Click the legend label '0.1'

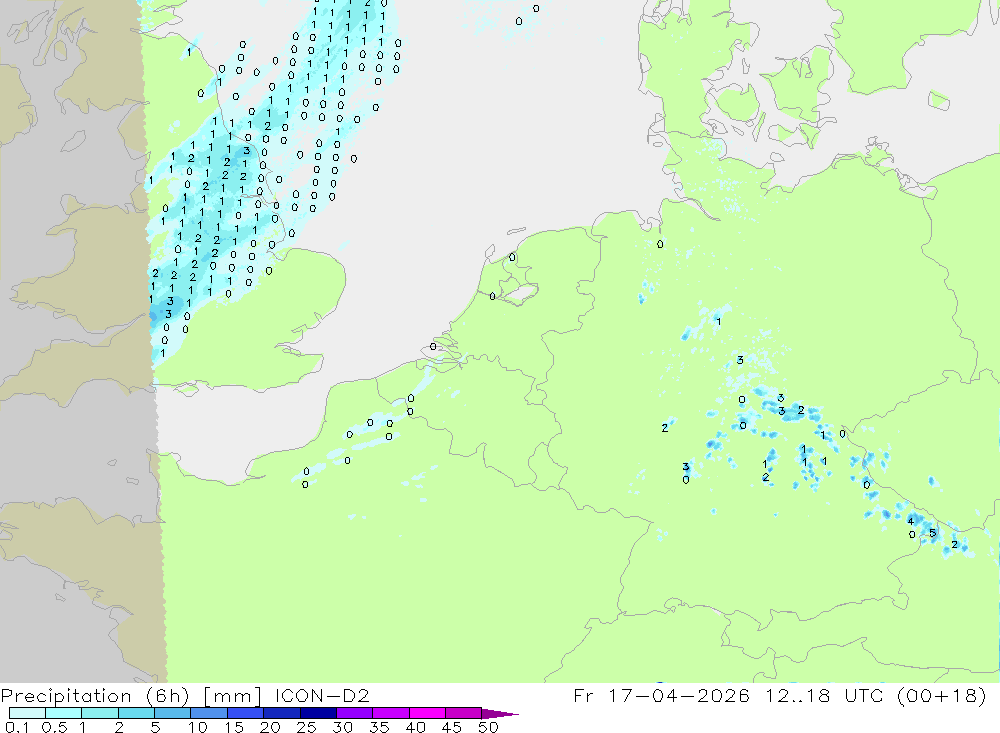pos(17,727)
